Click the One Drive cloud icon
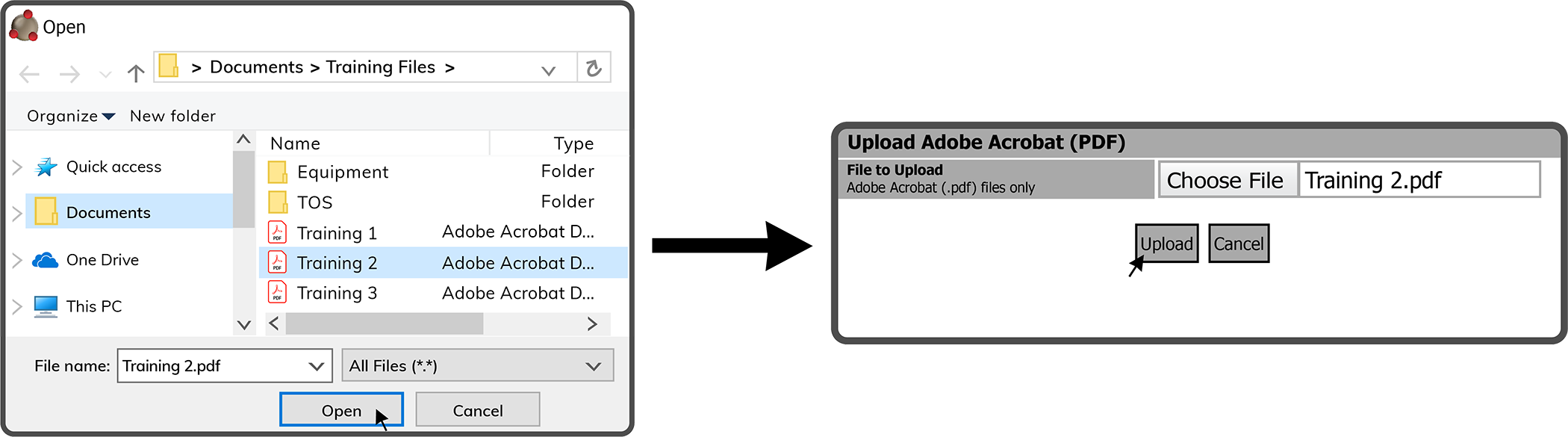Screen dimensions: 1568x437 [46, 260]
